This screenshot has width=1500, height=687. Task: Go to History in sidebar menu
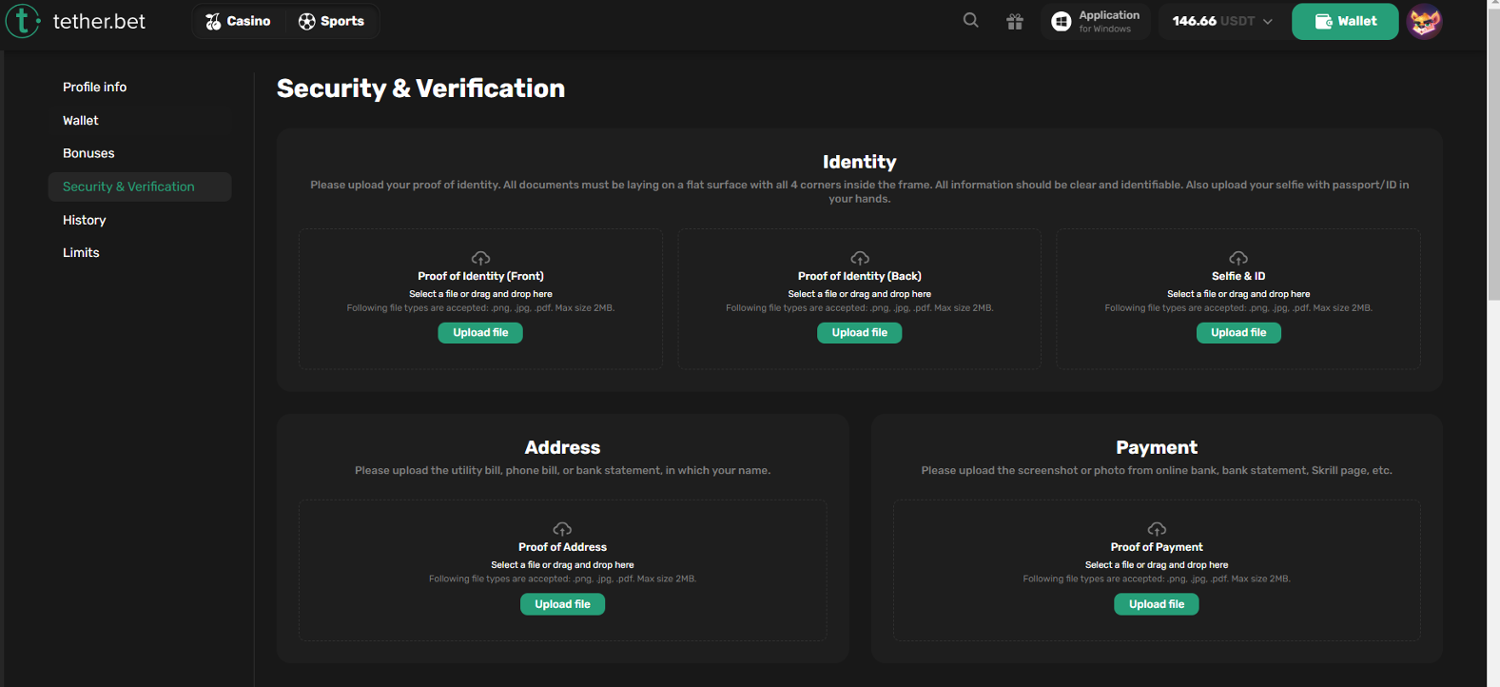[x=84, y=220]
